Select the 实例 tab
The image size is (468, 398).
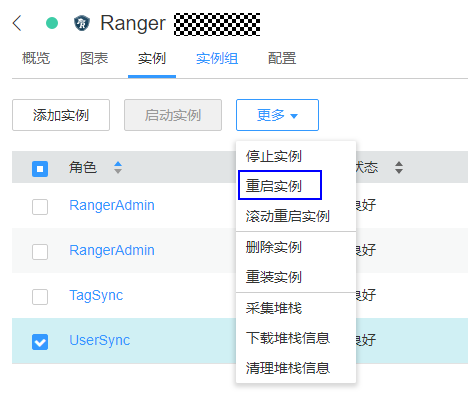click(152, 59)
